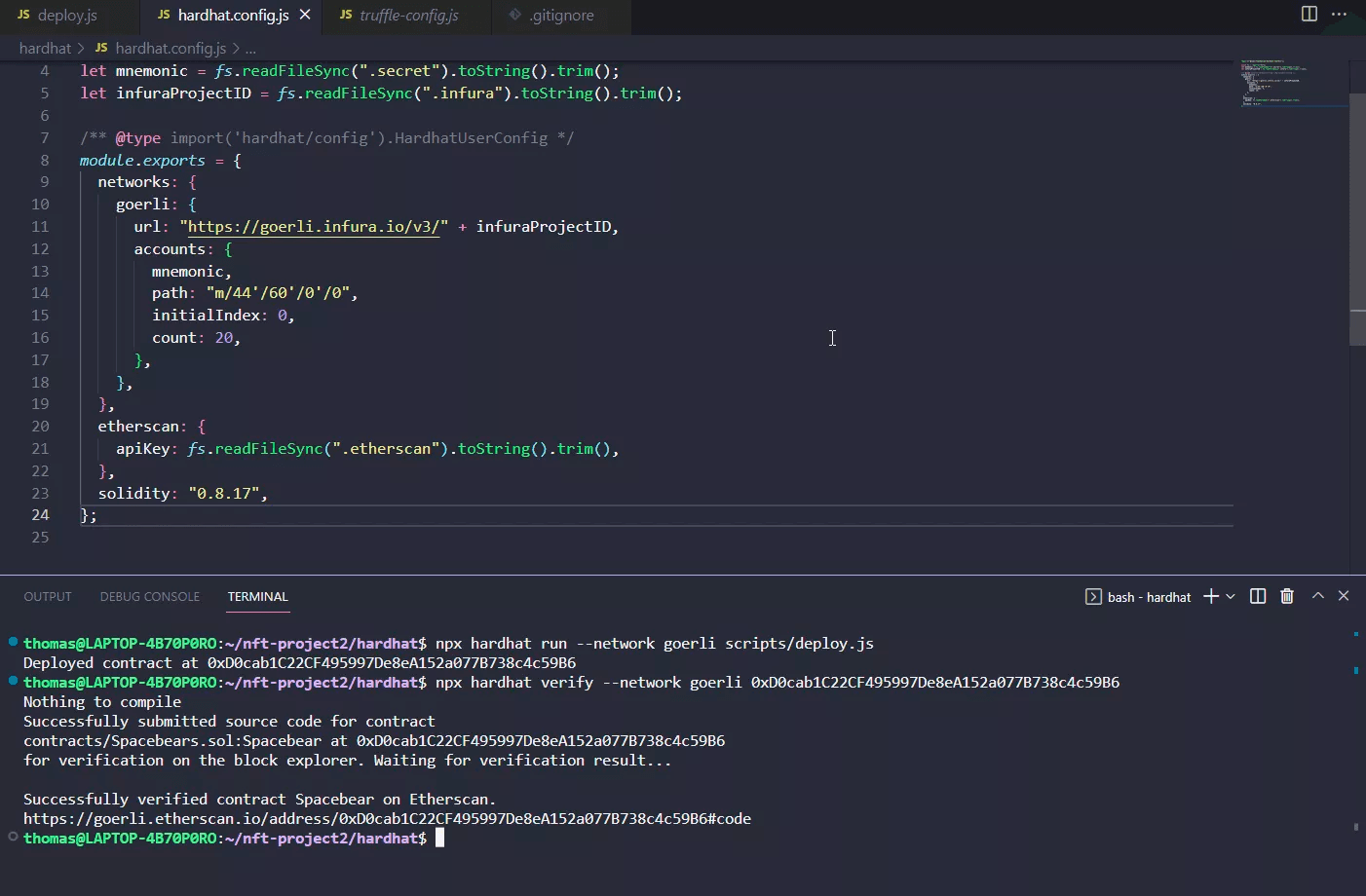Image resolution: width=1366 pixels, height=896 pixels.
Task: Close the hardhat.config.js tab
Action: (305, 16)
